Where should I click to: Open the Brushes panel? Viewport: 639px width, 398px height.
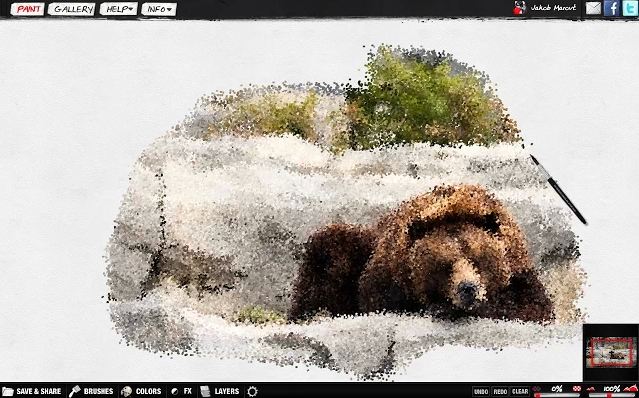pos(91,391)
